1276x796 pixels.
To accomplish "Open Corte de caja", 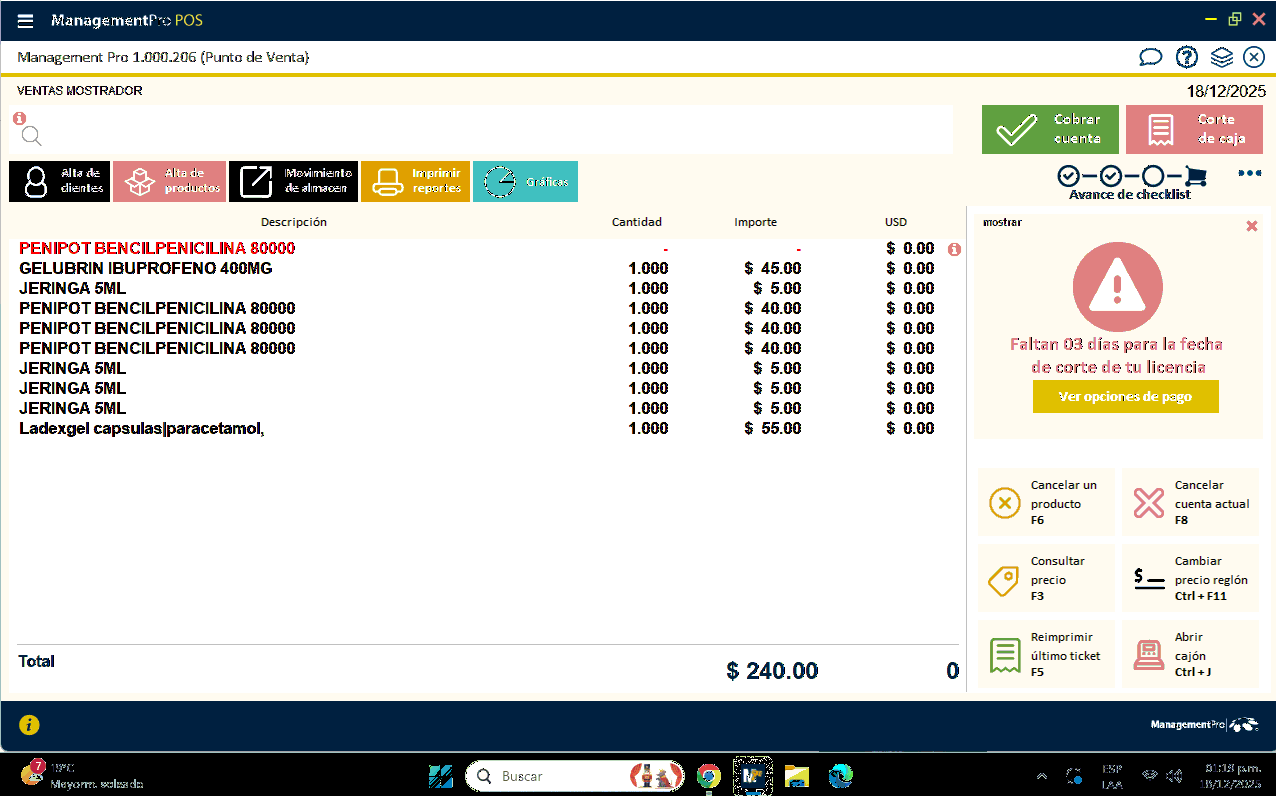I will pyautogui.click(x=1194, y=130).
